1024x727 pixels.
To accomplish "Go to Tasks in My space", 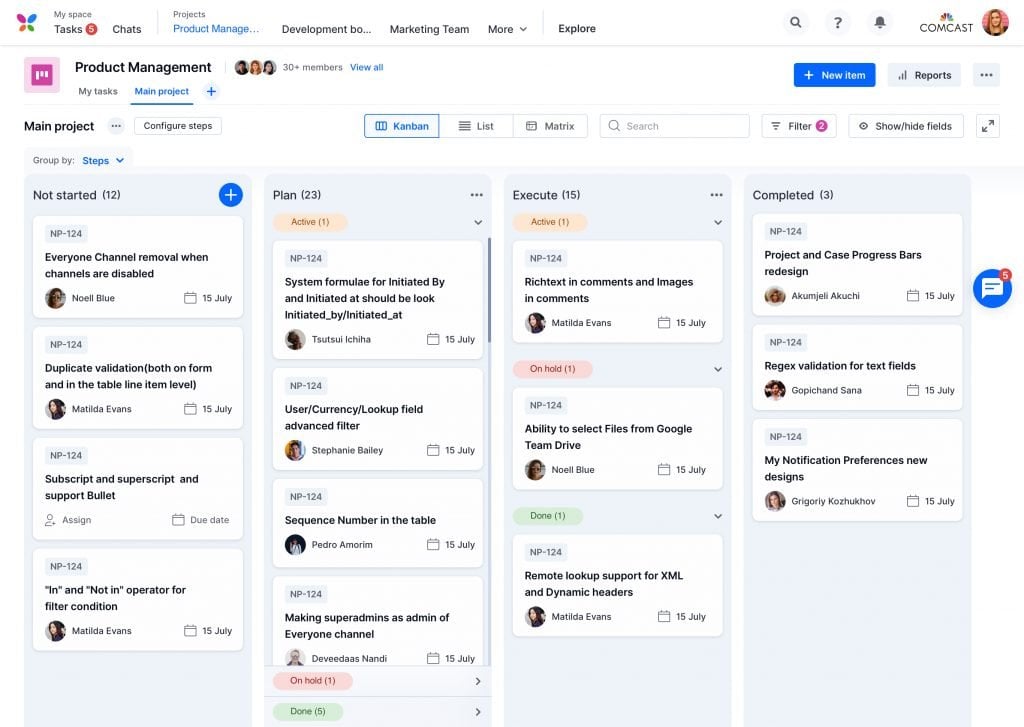I will (75, 29).
